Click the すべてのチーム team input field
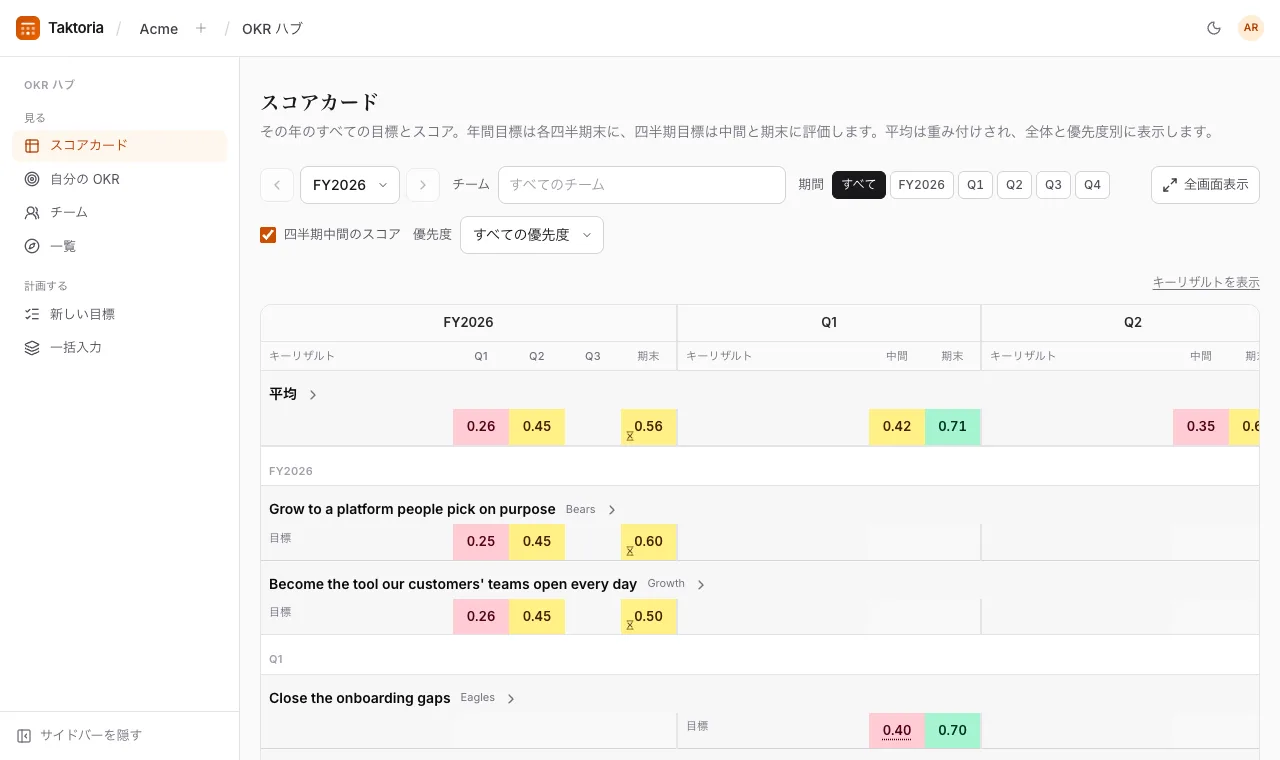The width and height of the screenshot is (1280, 760). pyautogui.click(x=642, y=185)
